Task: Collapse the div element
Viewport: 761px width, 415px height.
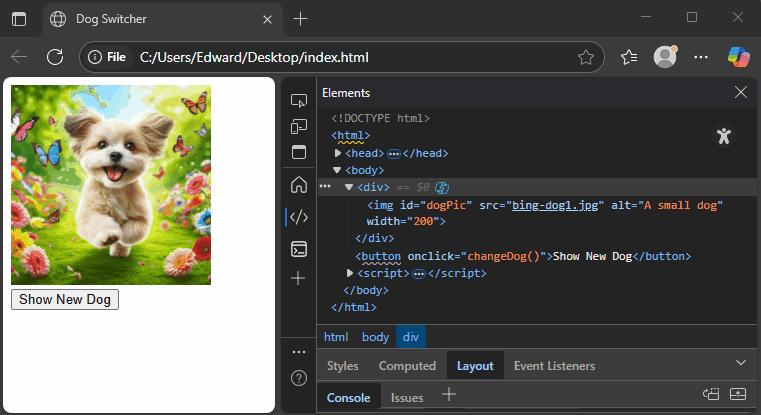Action: coord(348,187)
